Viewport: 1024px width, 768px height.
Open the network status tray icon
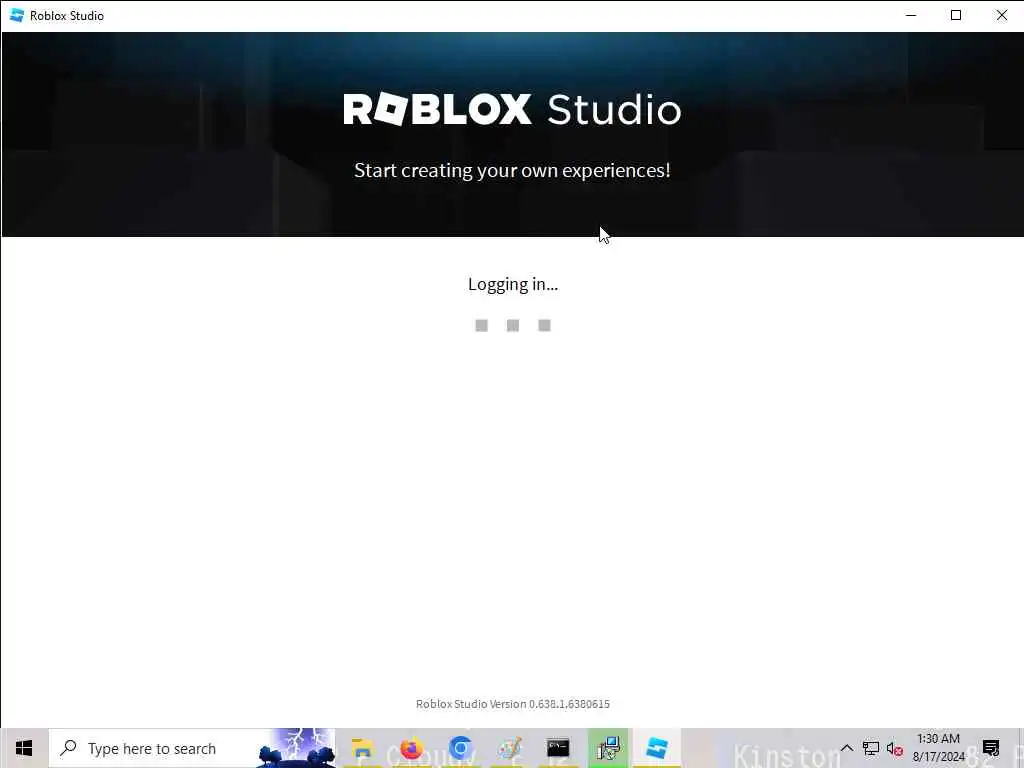click(x=871, y=748)
